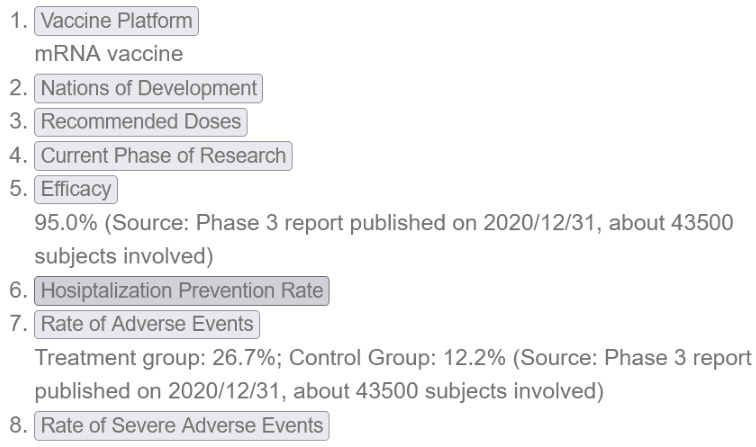Click list number 2 beside Nations of Development
Viewport: 756px width, 447px height.
pos(17,88)
